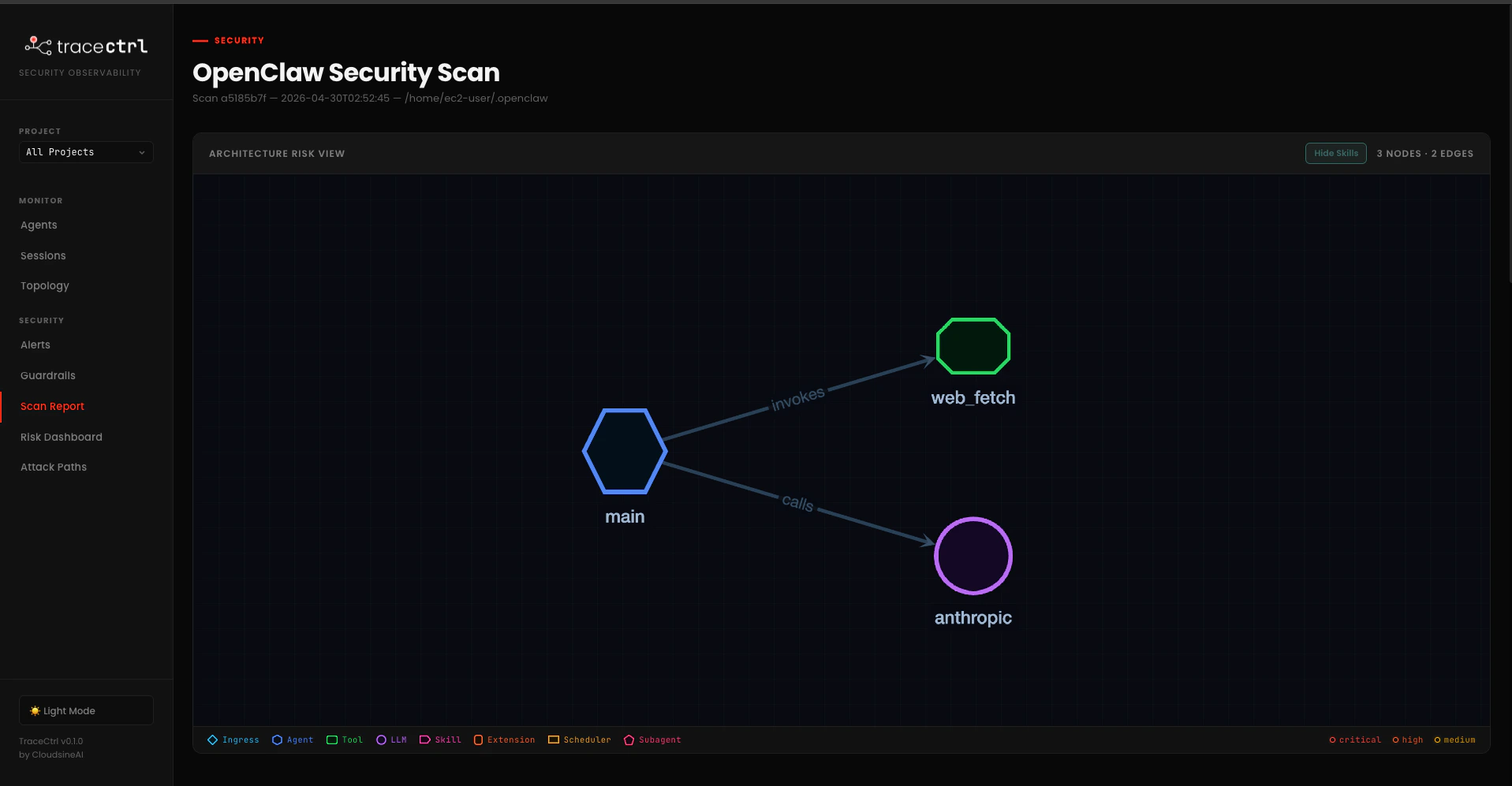The height and width of the screenshot is (786, 1512).
Task: Click the SECURITY OBSERVABILITY tagline
Action: [80, 73]
